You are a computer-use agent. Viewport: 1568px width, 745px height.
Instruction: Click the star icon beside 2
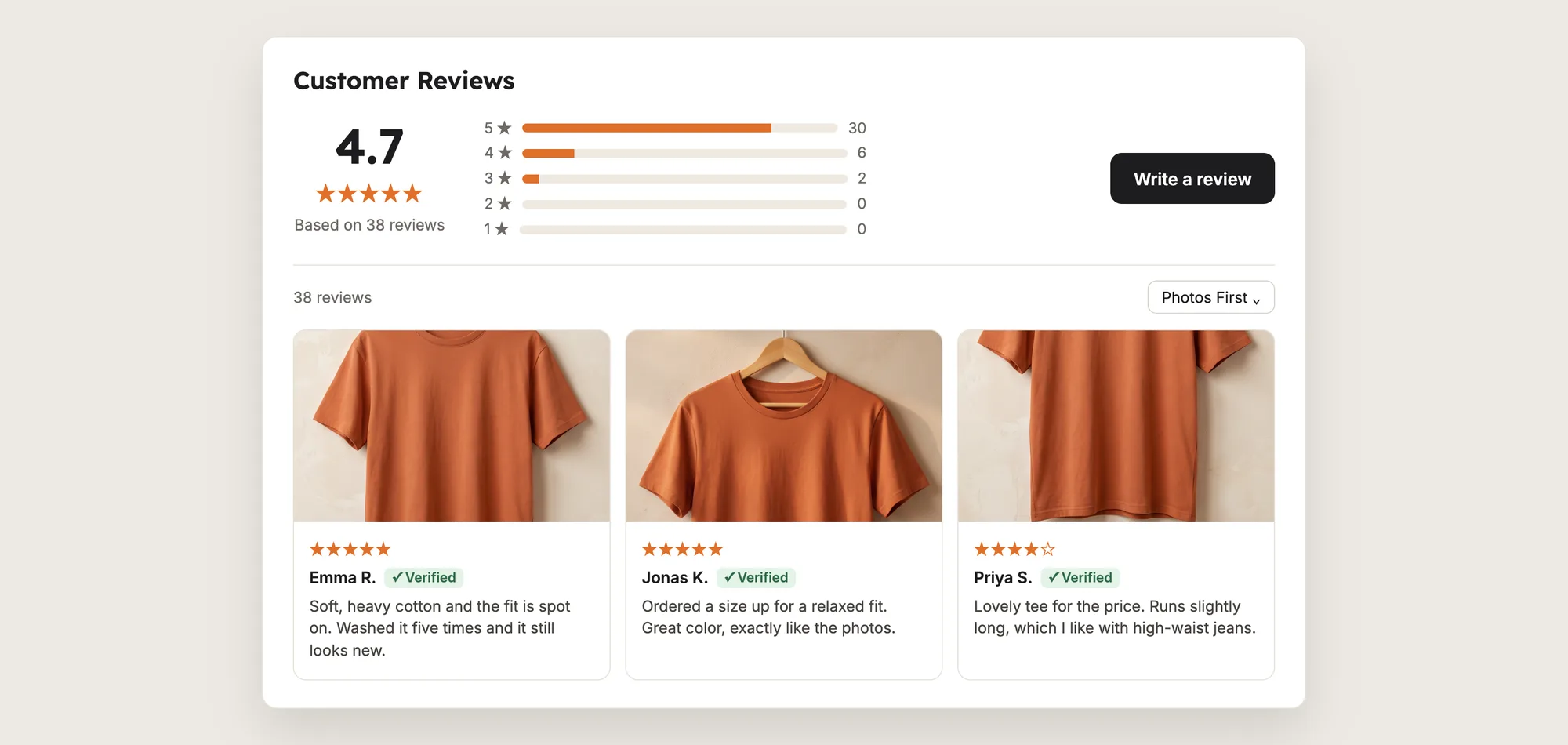coord(504,204)
